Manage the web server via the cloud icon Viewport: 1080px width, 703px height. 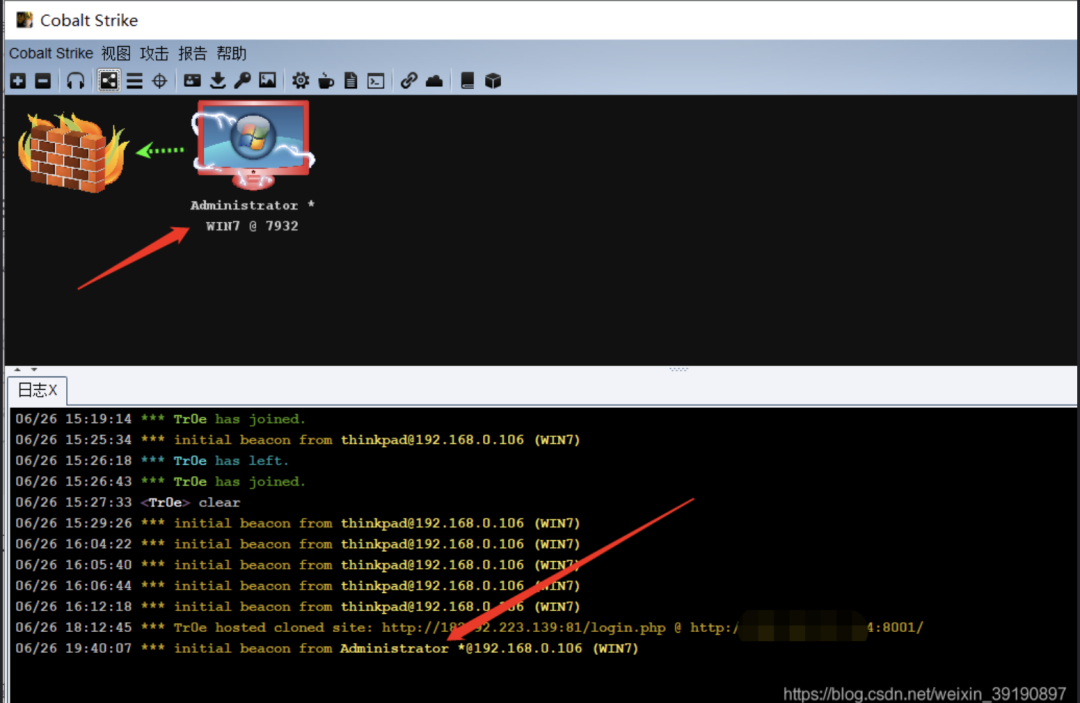(x=434, y=81)
